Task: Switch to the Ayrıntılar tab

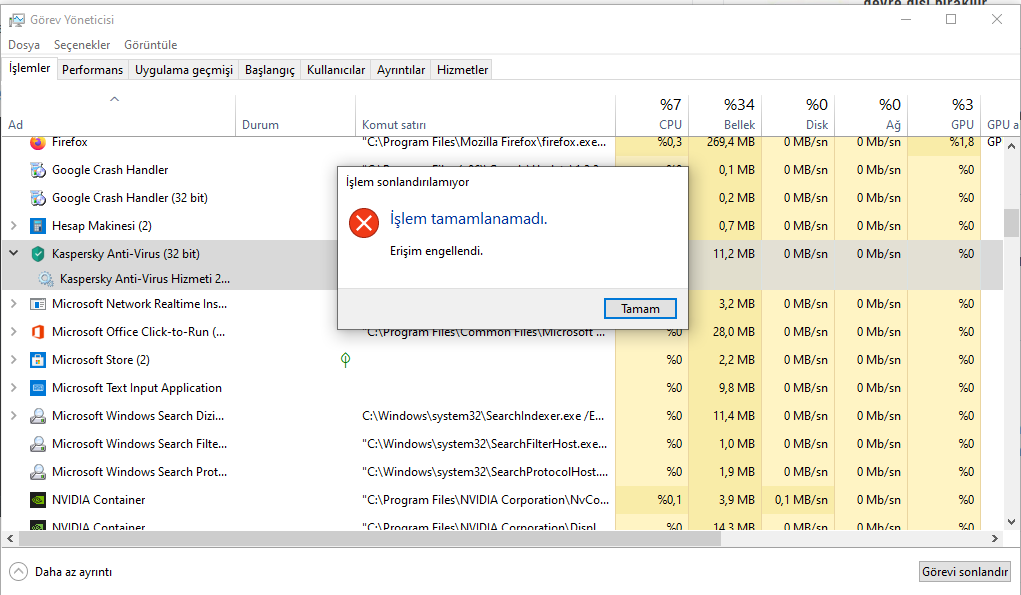Action: click(x=401, y=70)
